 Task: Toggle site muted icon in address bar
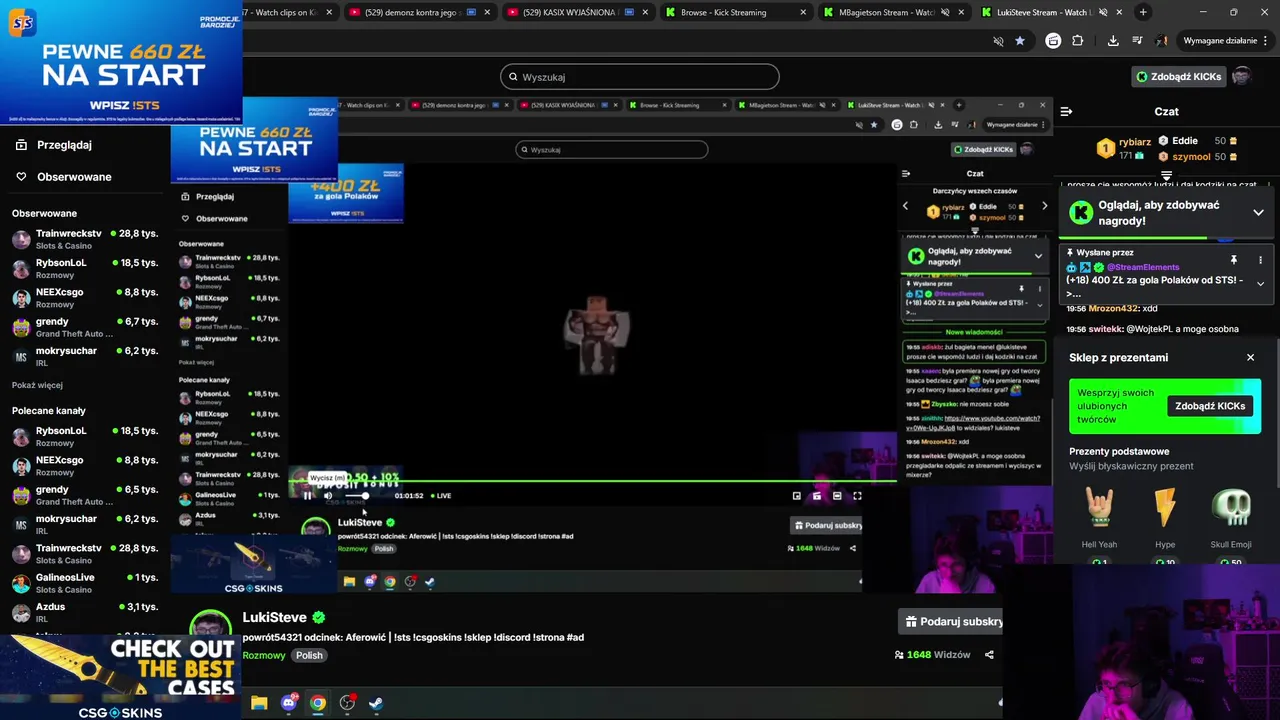pos(998,41)
